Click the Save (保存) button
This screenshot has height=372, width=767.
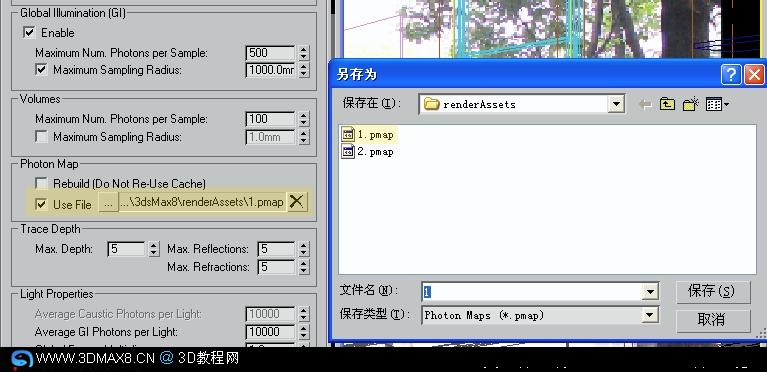(713, 292)
